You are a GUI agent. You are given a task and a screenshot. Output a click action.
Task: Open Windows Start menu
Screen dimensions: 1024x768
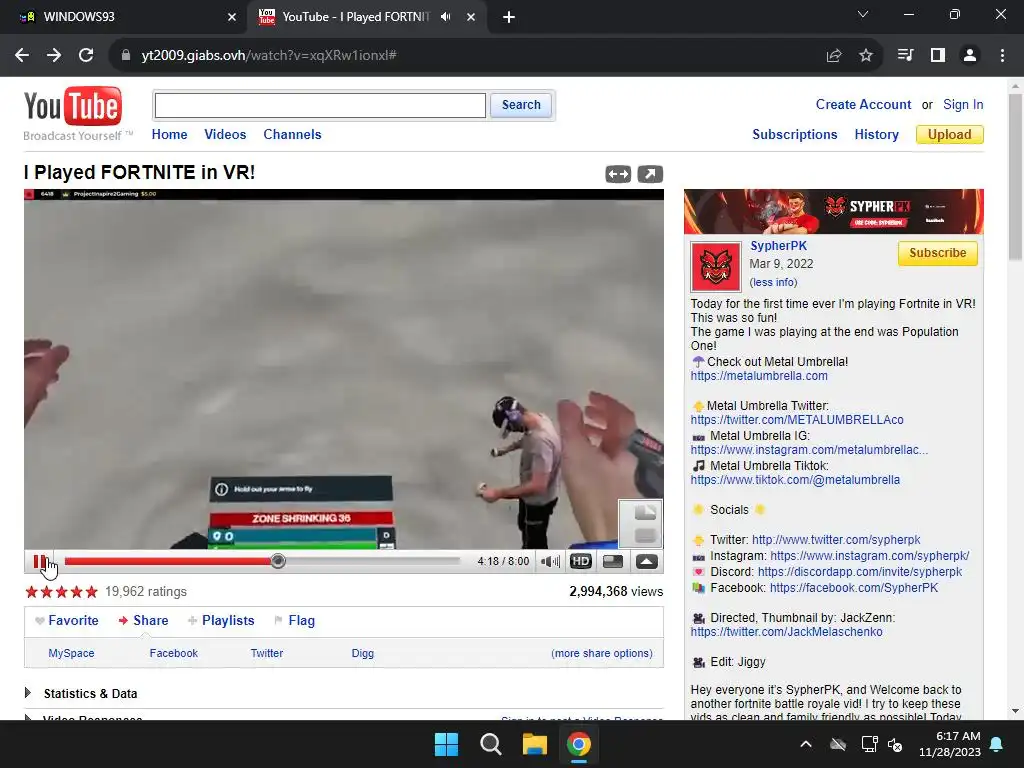pos(447,744)
